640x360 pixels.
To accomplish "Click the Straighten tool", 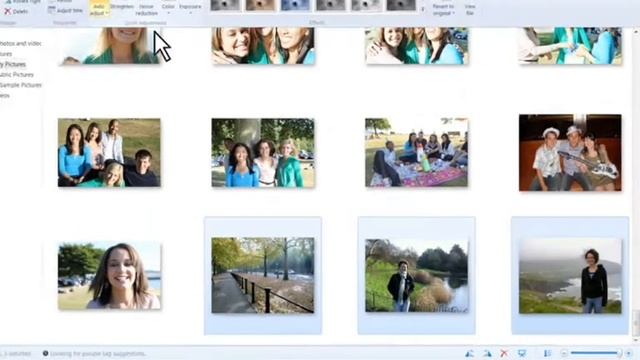I will click(122, 7).
